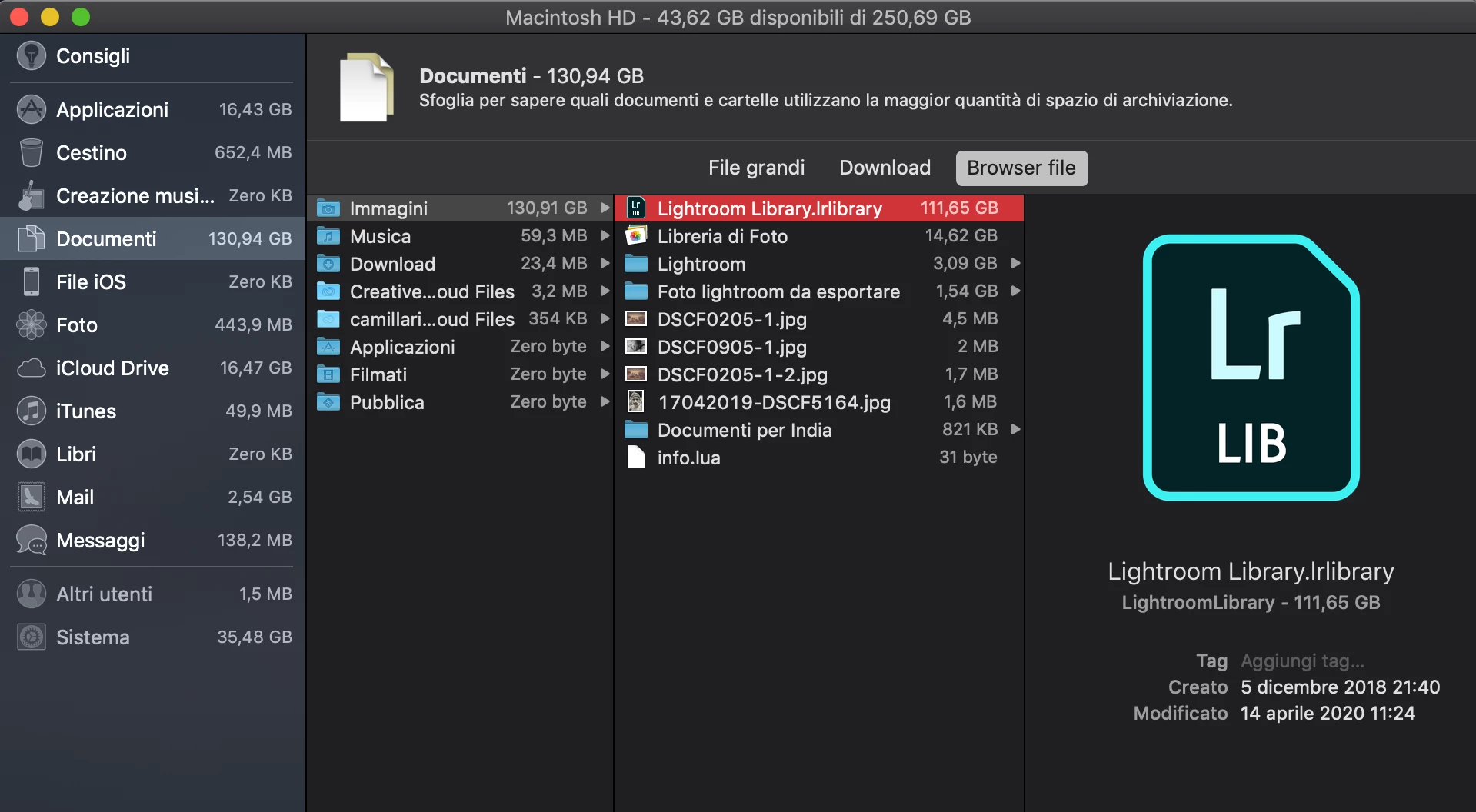The height and width of the screenshot is (812, 1476).
Task: Click the Cestino trash can icon
Action: (31, 152)
